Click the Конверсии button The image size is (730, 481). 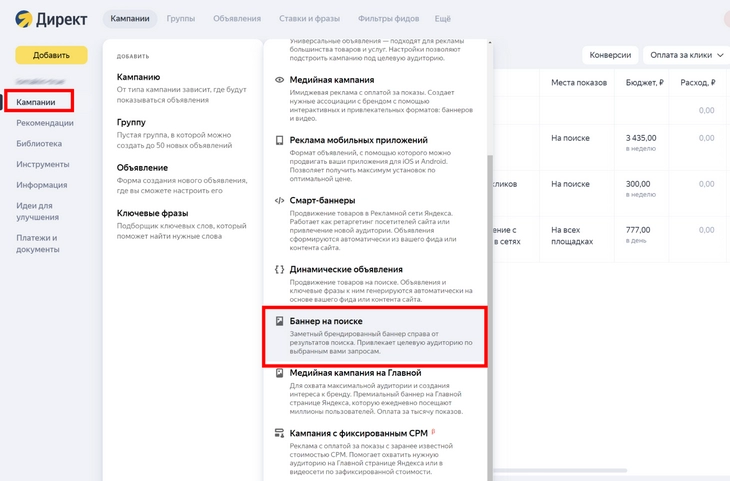[610, 55]
